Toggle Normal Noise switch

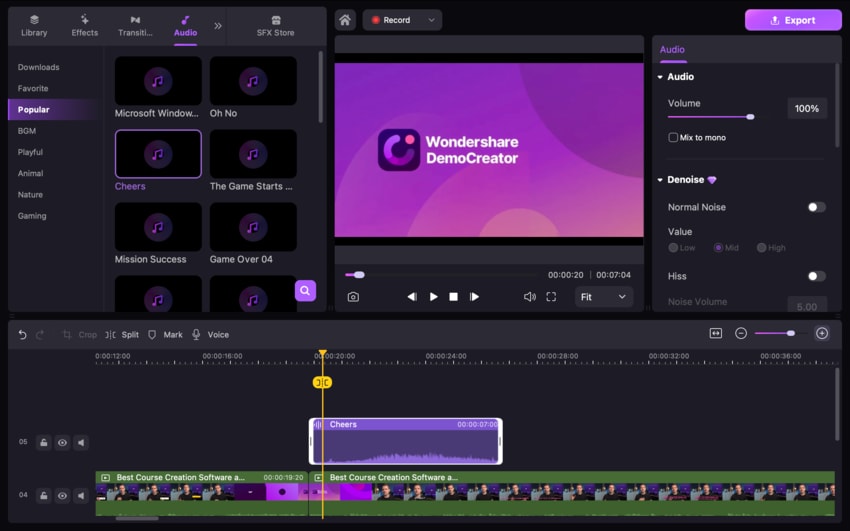pyautogui.click(x=816, y=207)
